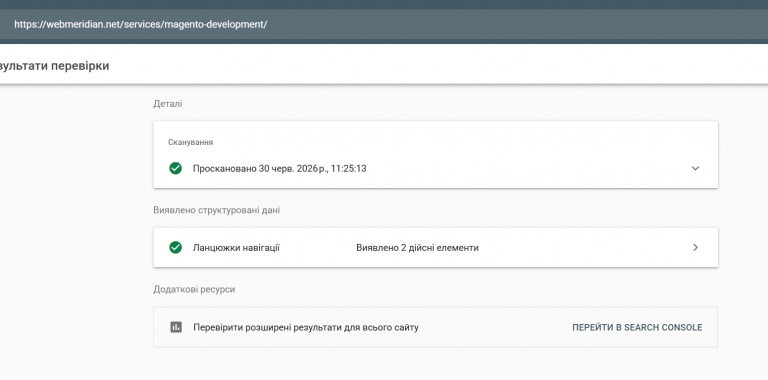Click Перевірити розширені результати для всього сайту
This screenshot has width=768, height=380.
306,328
